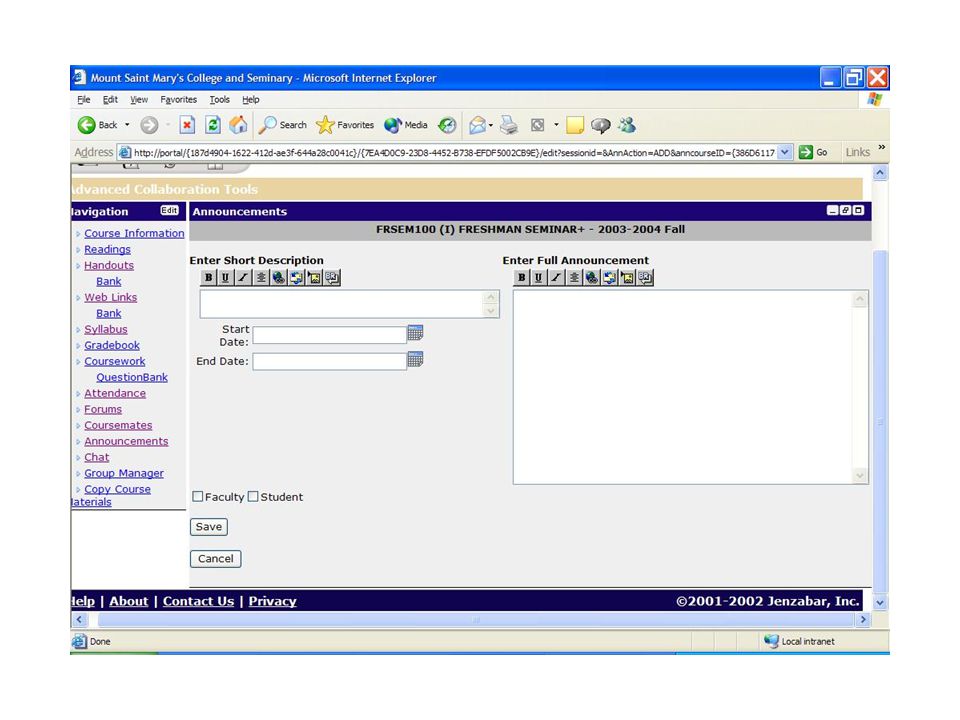The height and width of the screenshot is (720, 960).
Task: Open the Edit menu
Action: [110, 100]
